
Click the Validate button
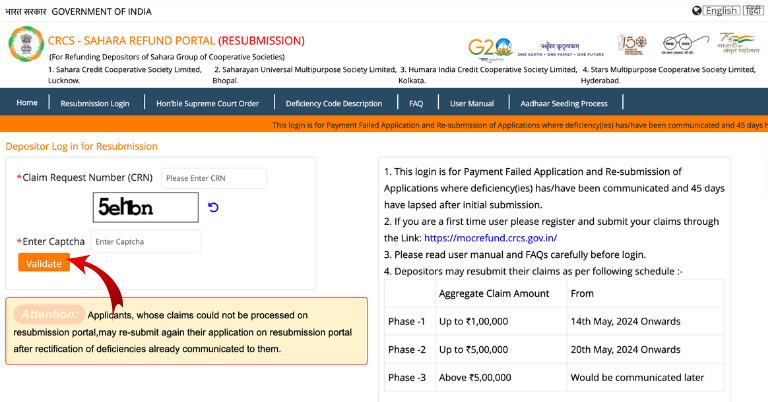click(x=44, y=263)
